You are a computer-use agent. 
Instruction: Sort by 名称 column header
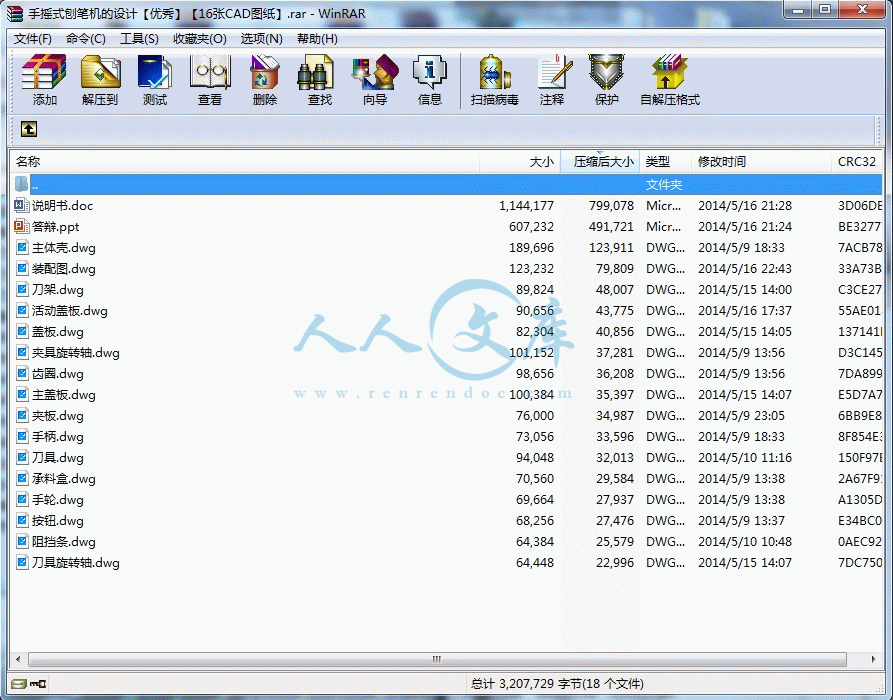coord(245,162)
